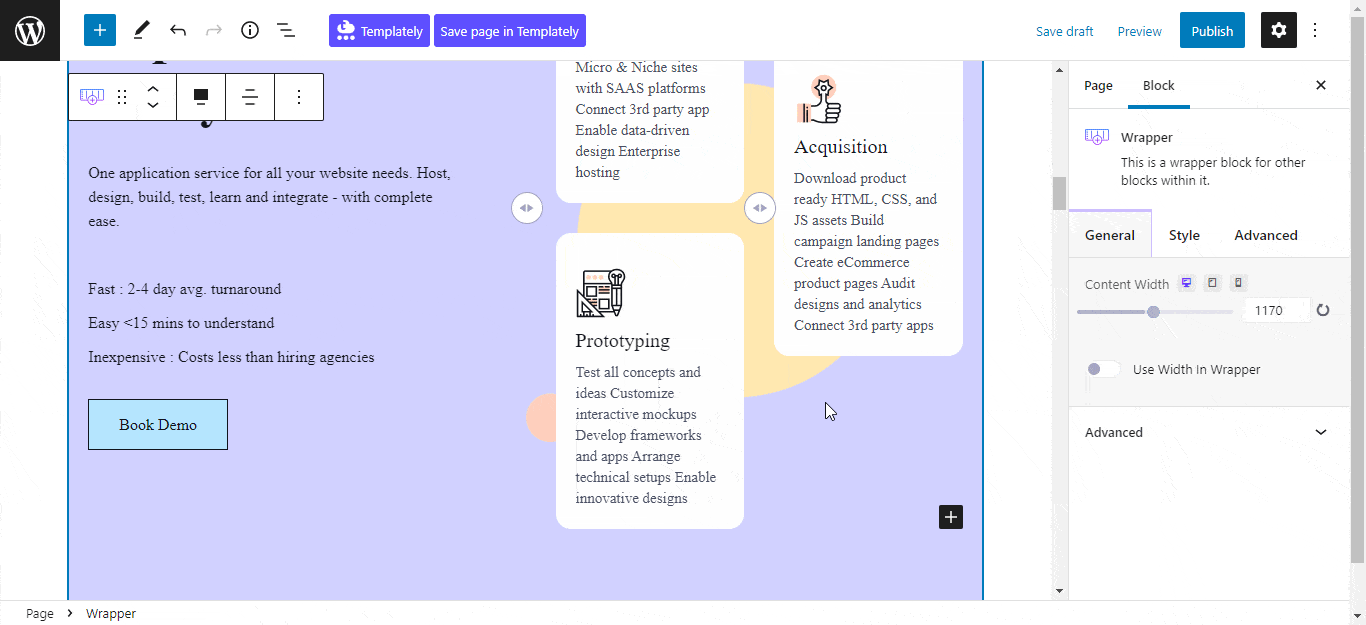Switch to the Style tab
This screenshot has height=625, width=1366.
pyautogui.click(x=1184, y=235)
